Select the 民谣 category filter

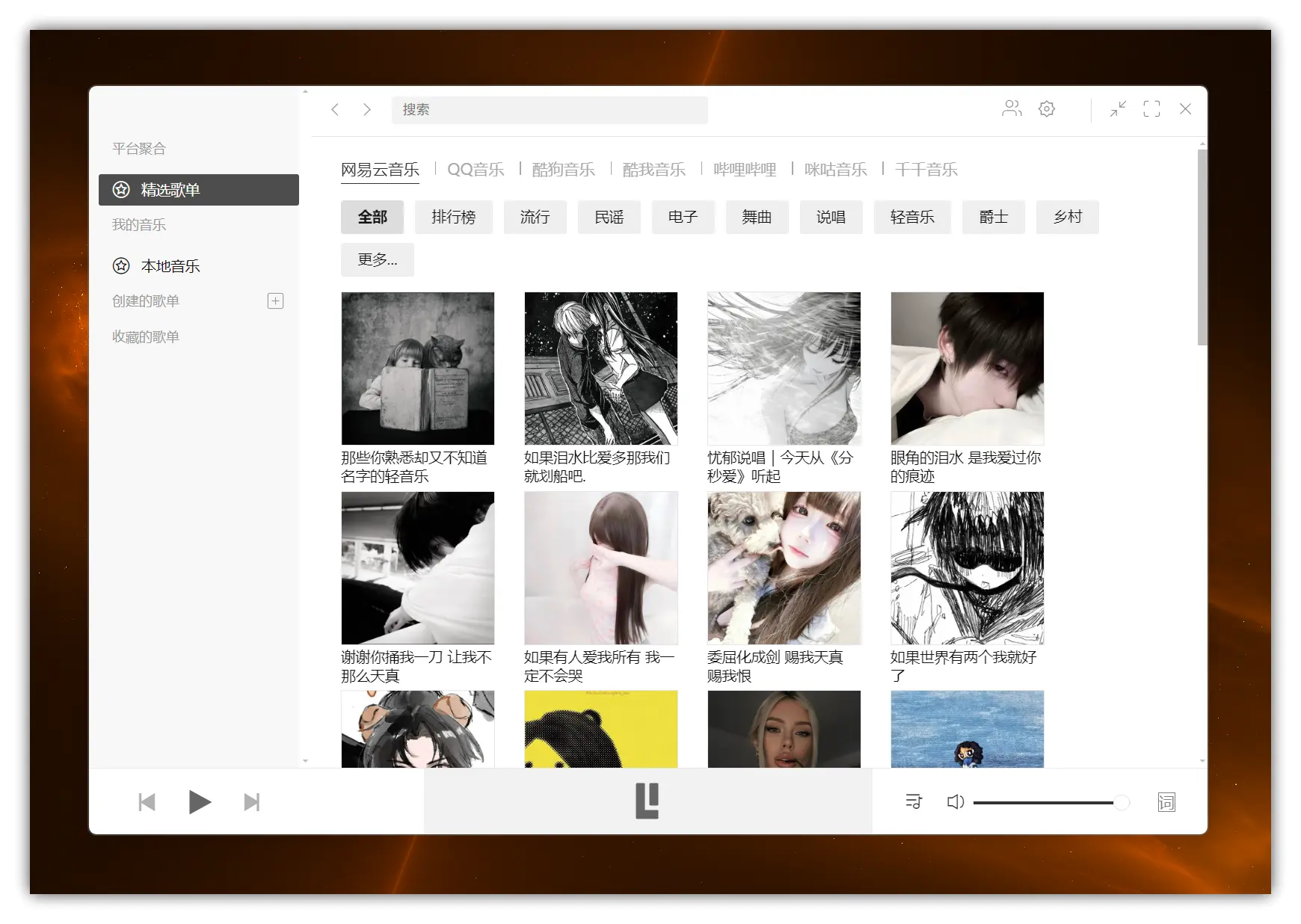point(609,217)
